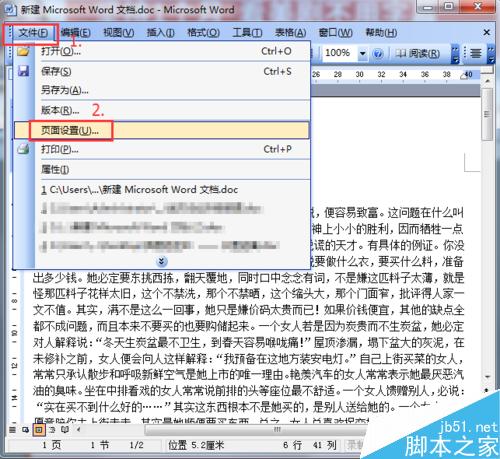Click the Ctrl+O shortcut label in File menu

[276, 51]
